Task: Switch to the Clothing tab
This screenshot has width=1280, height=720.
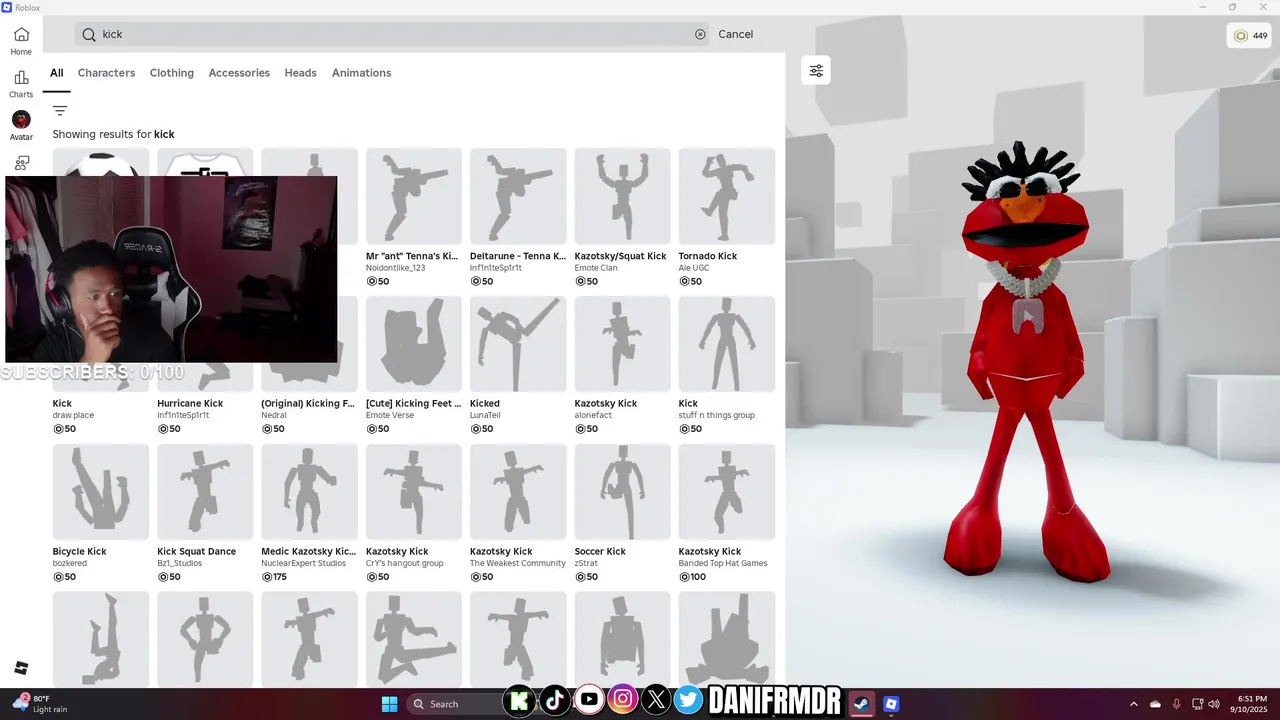Action: 172,73
